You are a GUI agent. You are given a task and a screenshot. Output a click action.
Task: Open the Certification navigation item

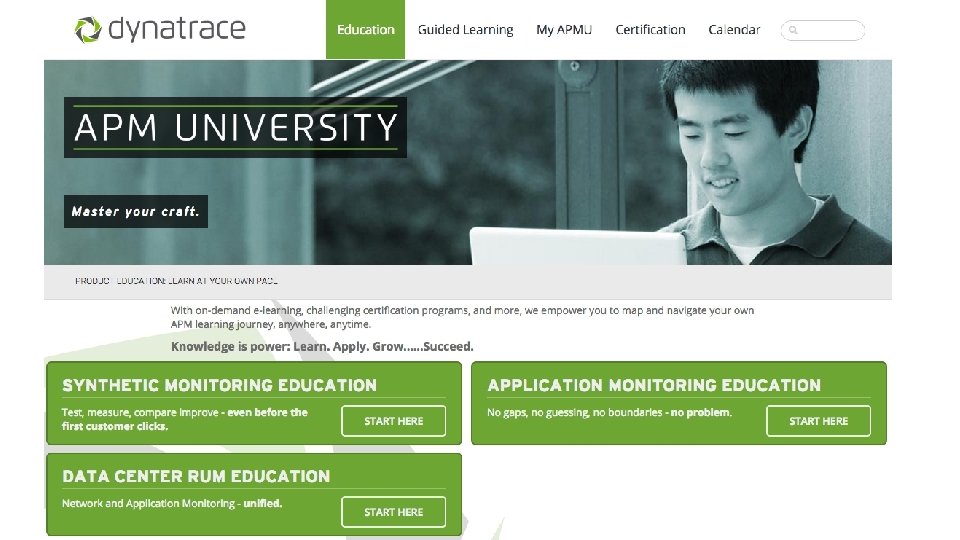(x=650, y=29)
